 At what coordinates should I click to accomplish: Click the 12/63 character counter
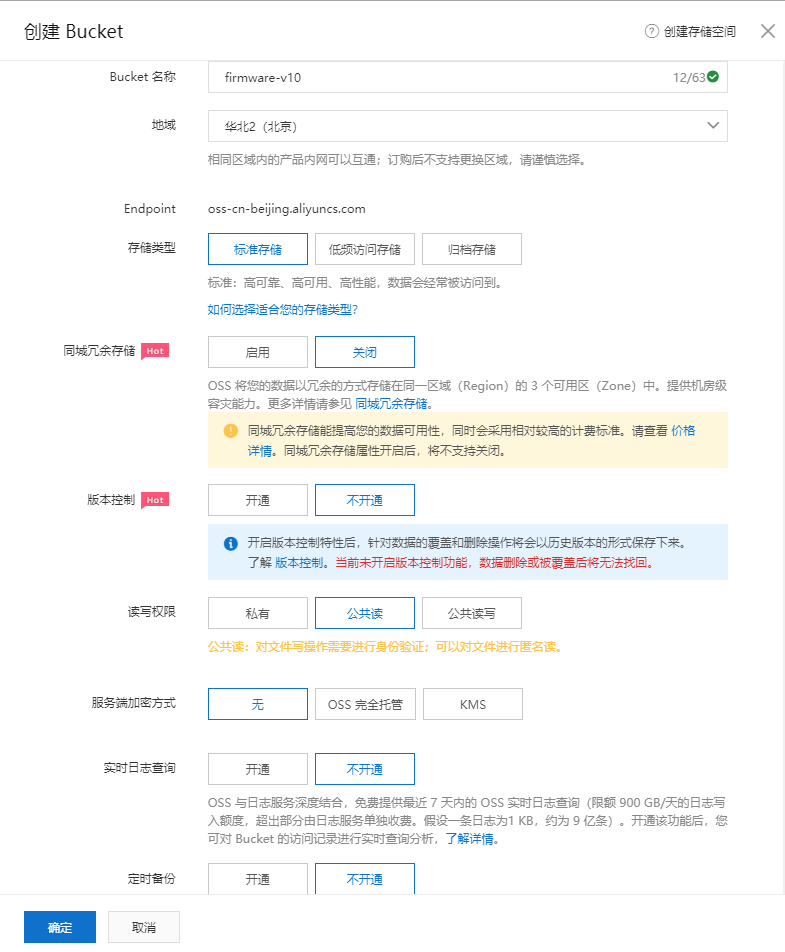[689, 78]
